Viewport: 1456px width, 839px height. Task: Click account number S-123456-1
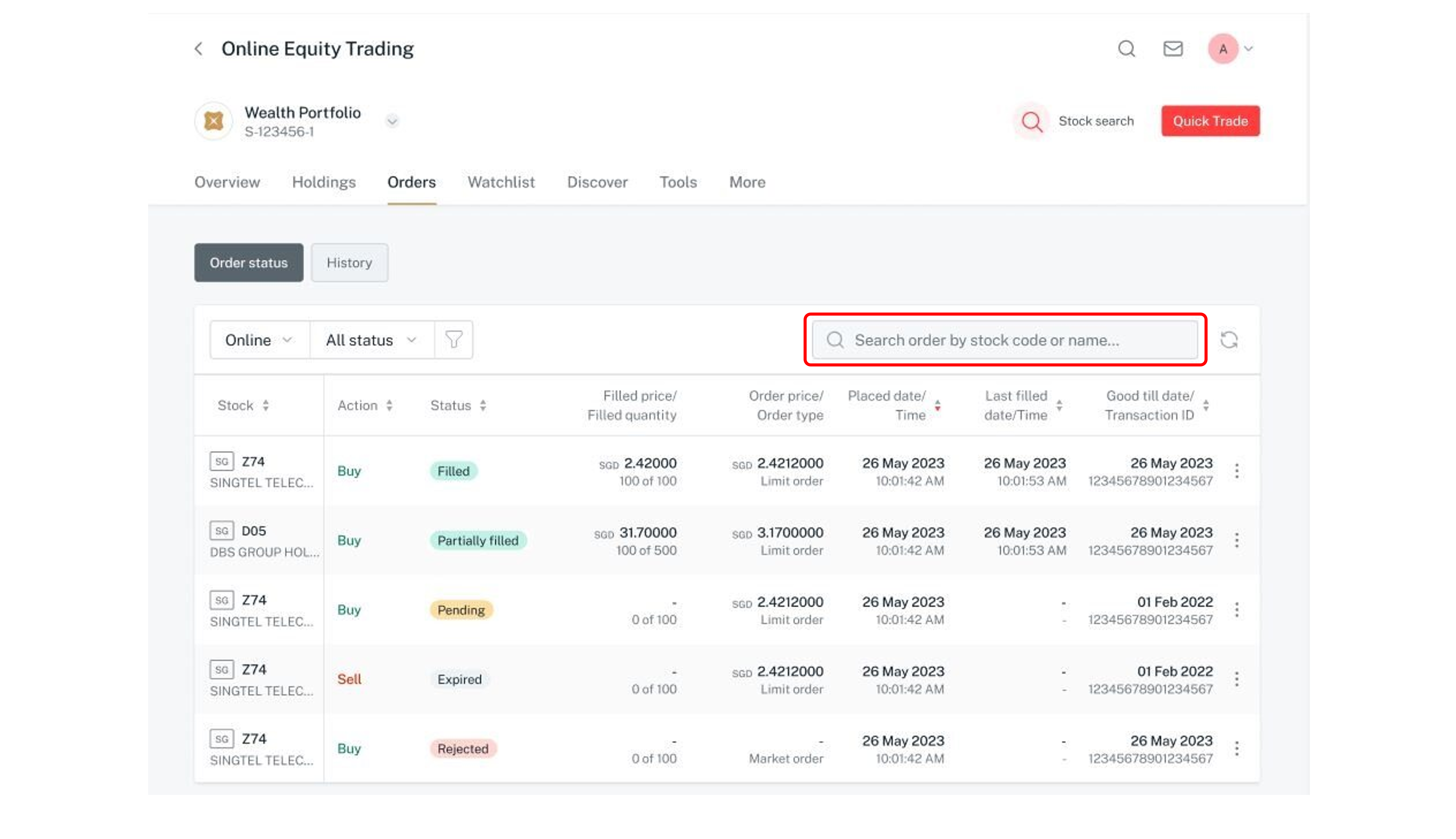(279, 132)
